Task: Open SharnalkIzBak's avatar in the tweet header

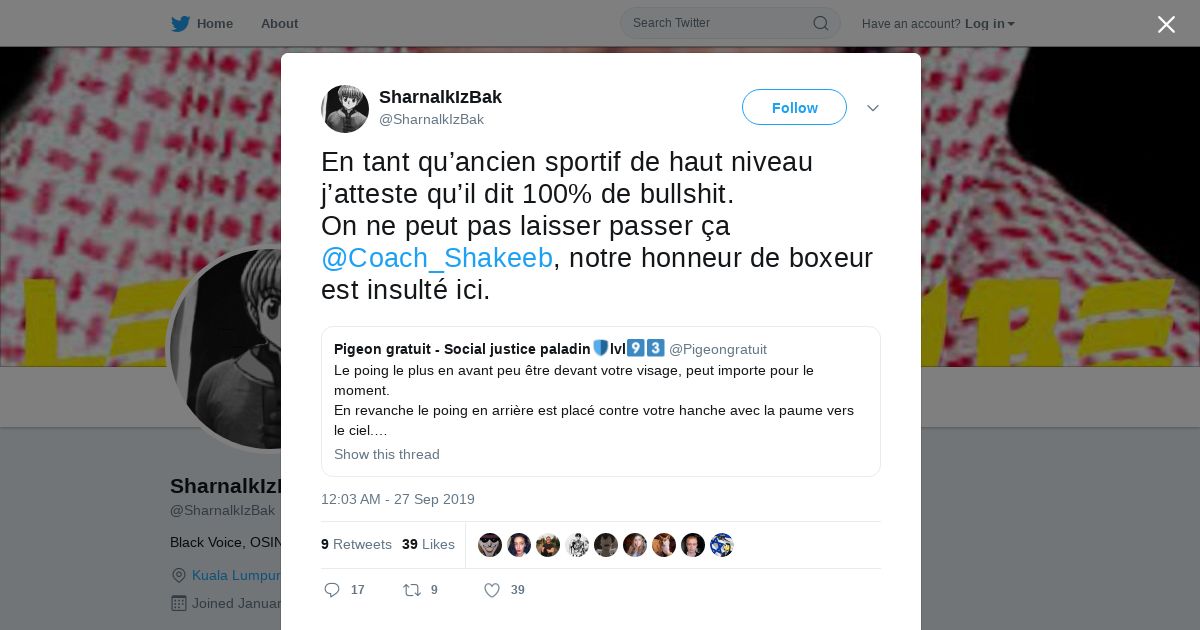Action: [x=345, y=109]
